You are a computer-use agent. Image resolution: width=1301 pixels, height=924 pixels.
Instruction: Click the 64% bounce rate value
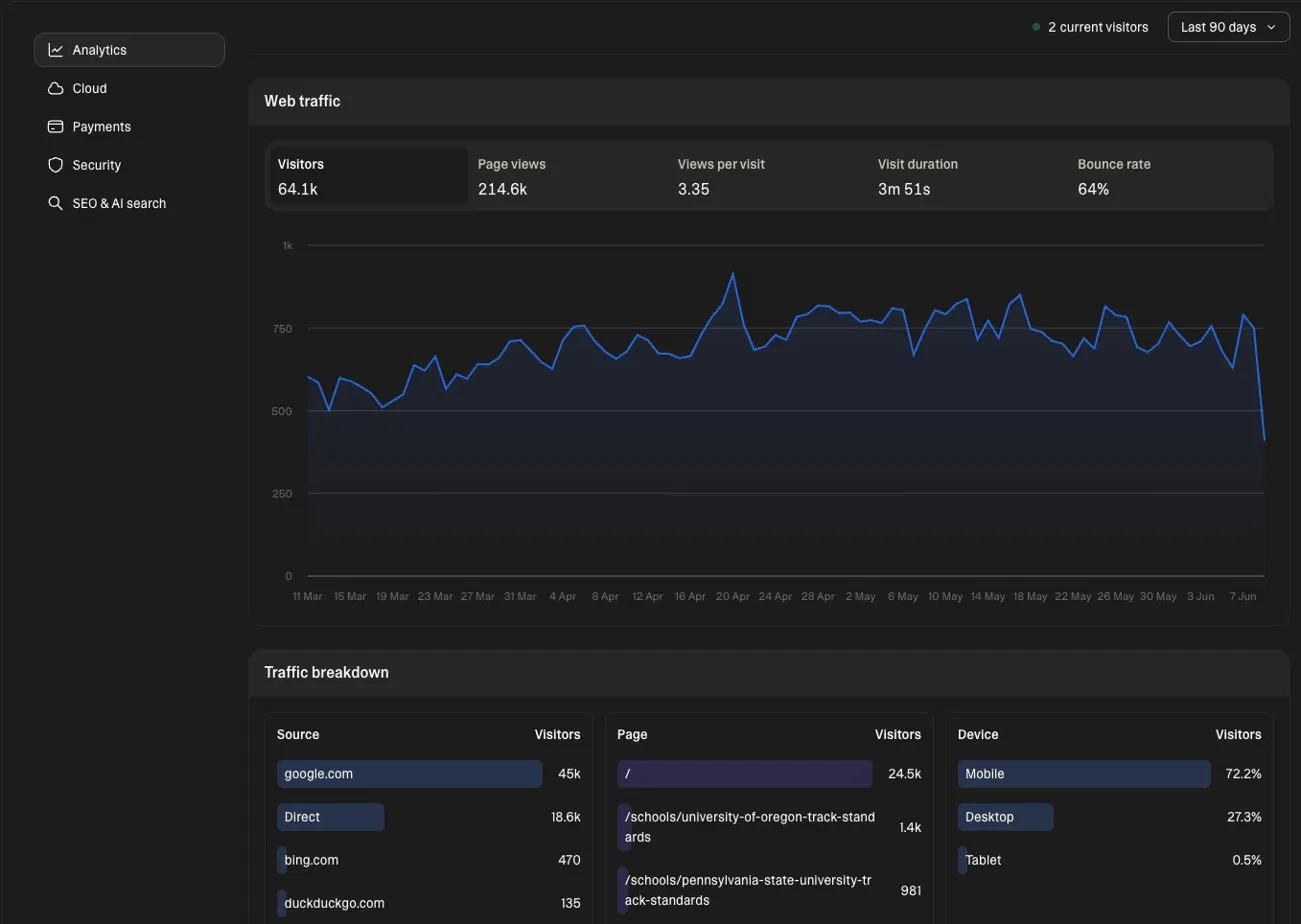[x=1093, y=189]
